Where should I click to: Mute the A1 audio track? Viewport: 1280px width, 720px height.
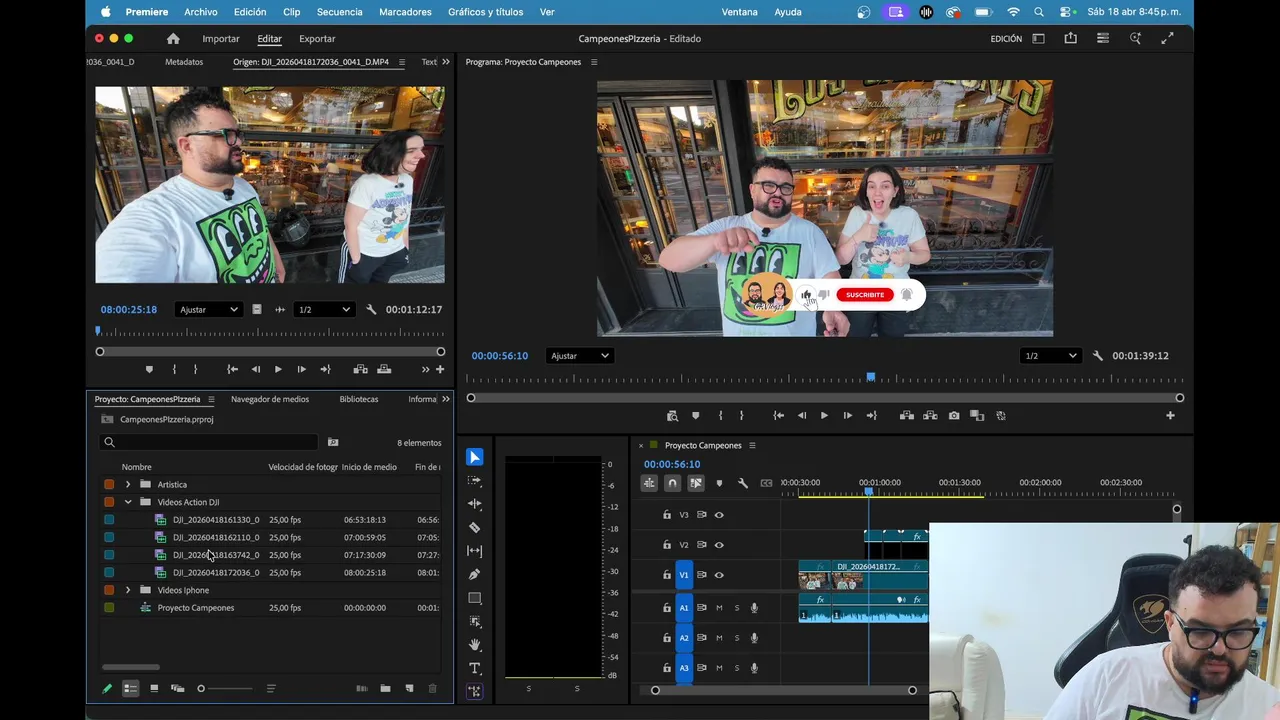(x=719, y=608)
